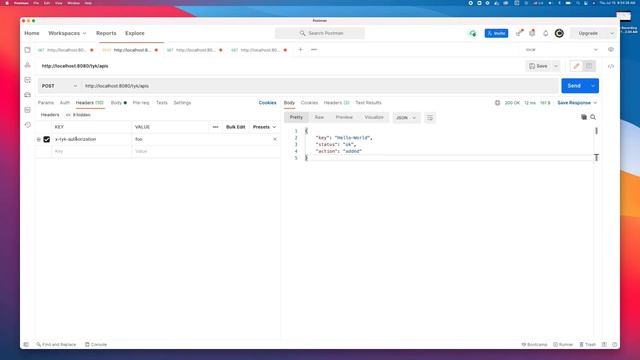The height and width of the screenshot is (360, 640).
Task: Open the tab options three dots icon
Action: tap(314, 50)
